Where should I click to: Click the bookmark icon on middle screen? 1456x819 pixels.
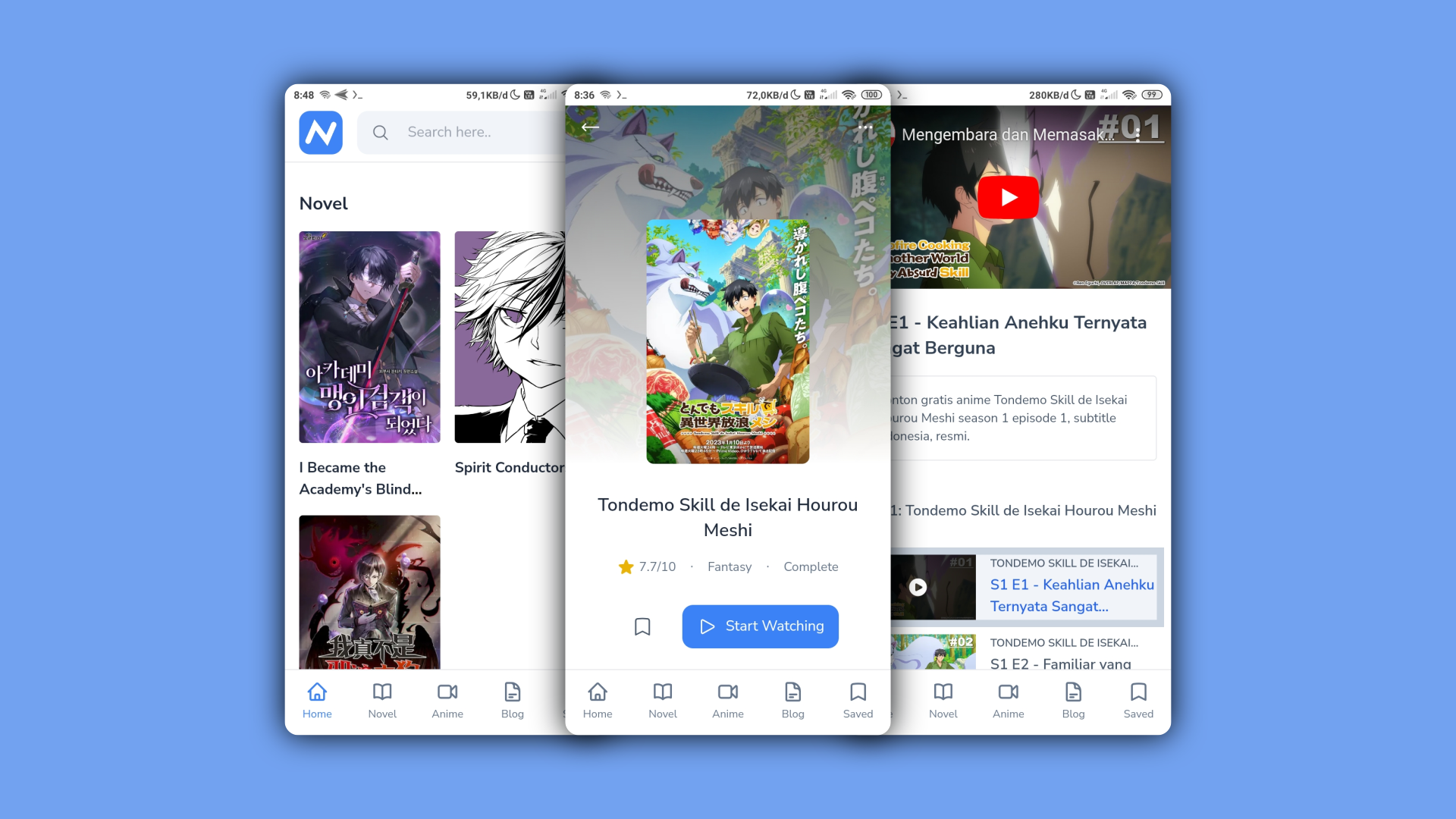(642, 626)
